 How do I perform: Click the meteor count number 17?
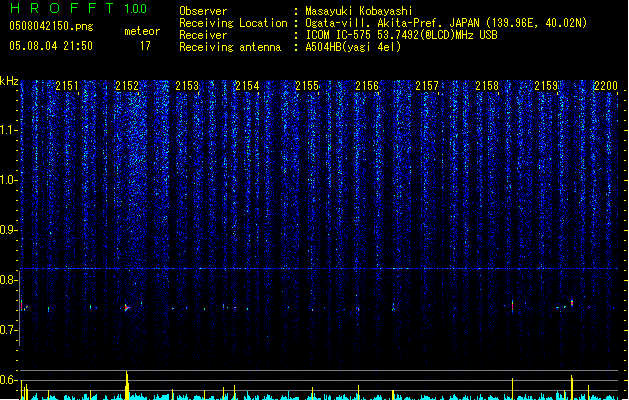pos(145,46)
